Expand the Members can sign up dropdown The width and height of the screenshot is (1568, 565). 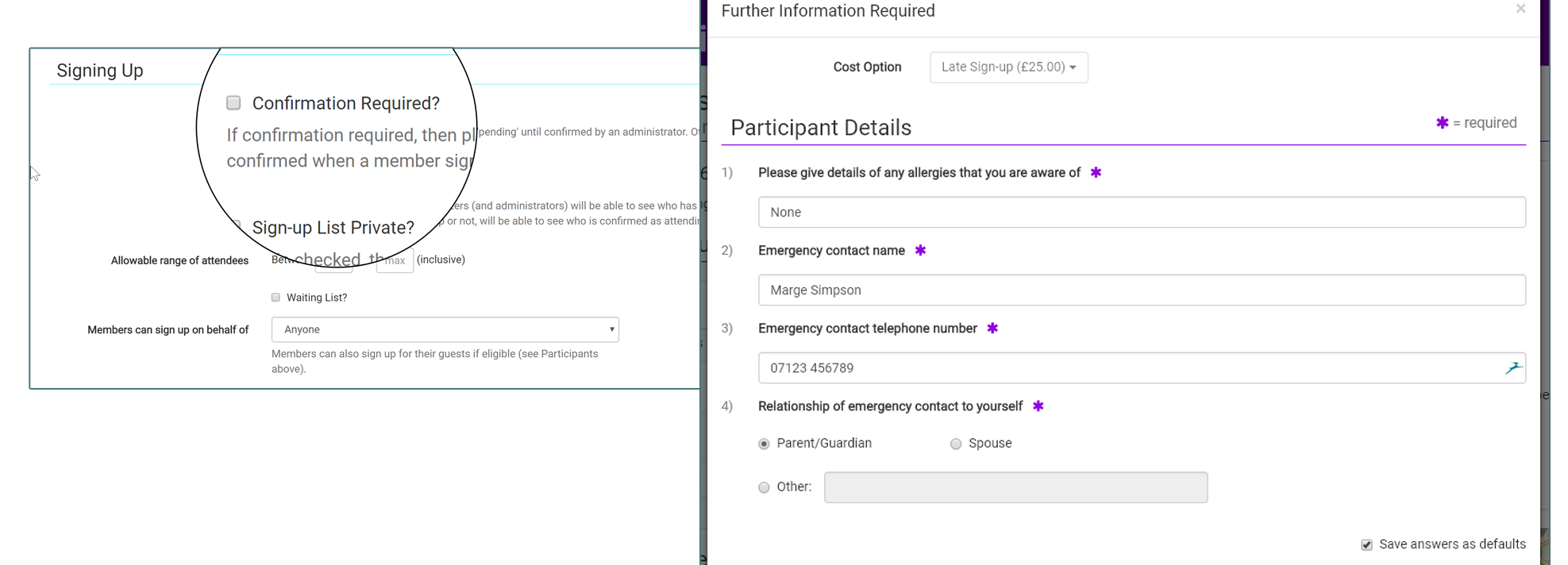tap(445, 329)
